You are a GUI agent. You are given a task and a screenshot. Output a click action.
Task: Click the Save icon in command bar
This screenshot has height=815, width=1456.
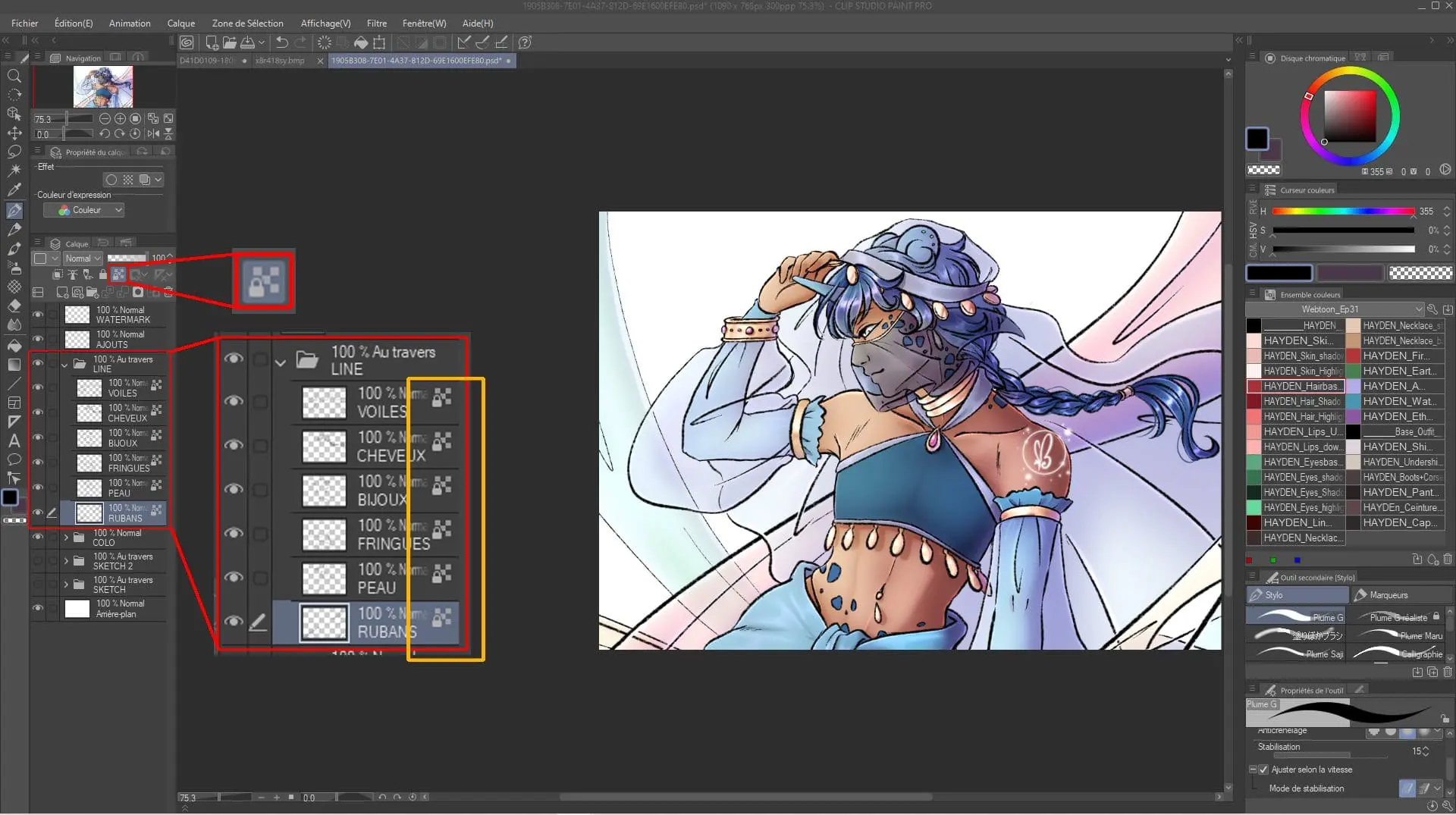(x=247, y=42)
